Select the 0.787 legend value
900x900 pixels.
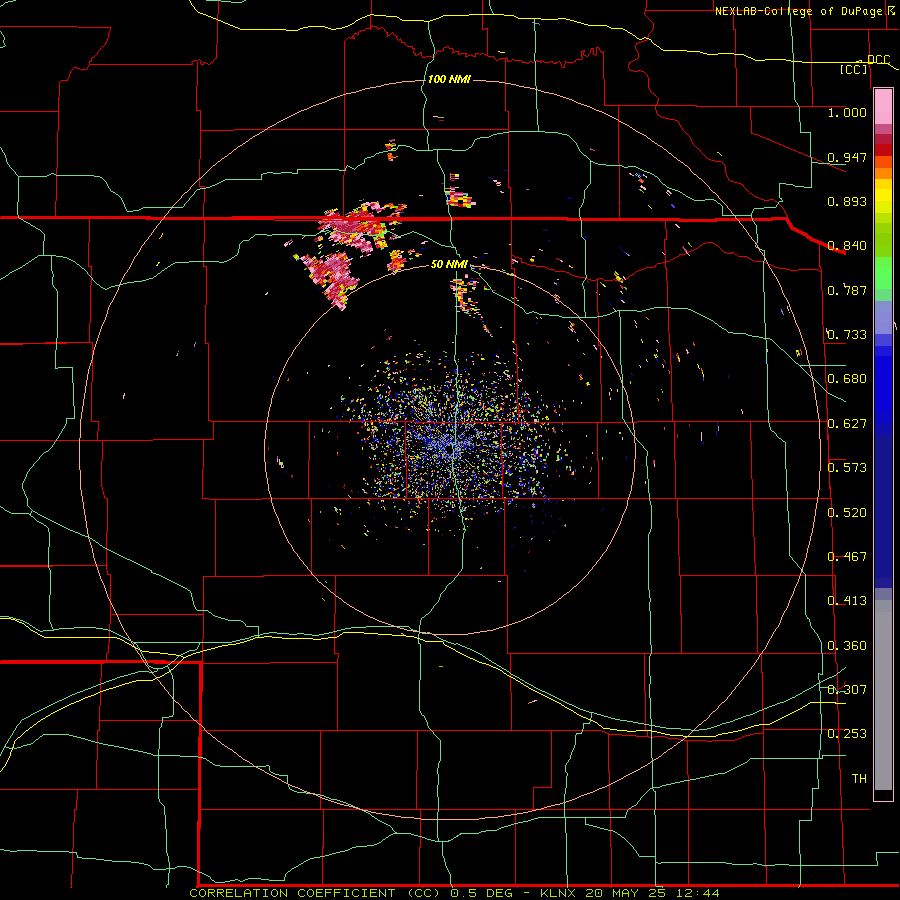coord(847,290)
